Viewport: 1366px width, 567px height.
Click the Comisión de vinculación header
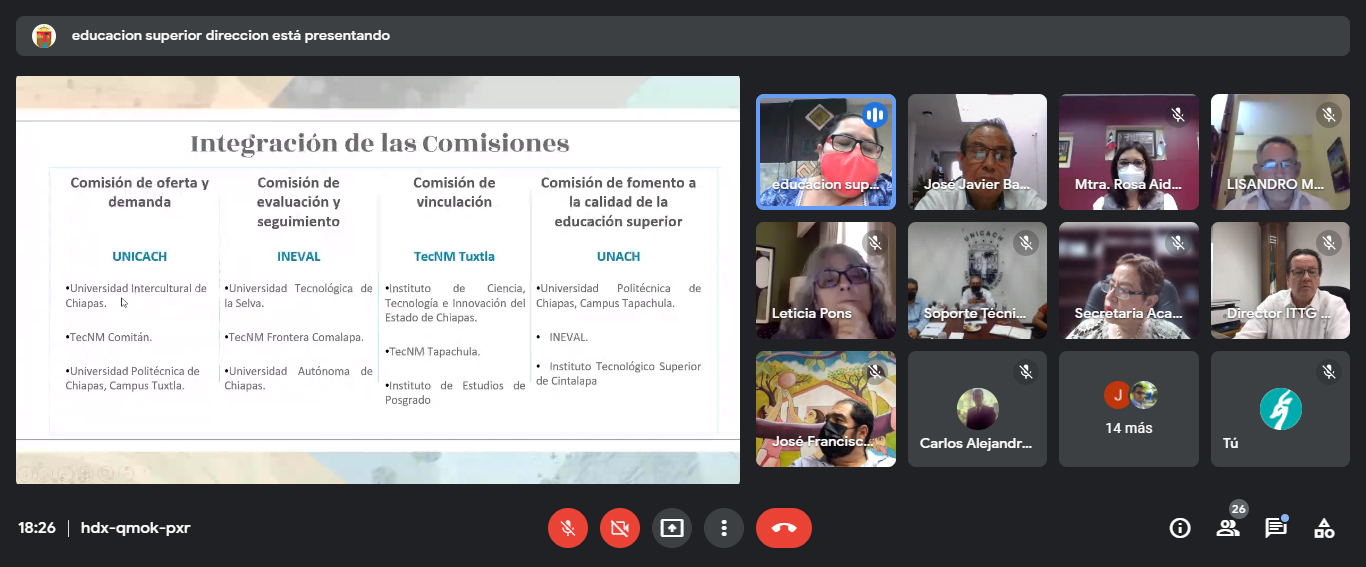tap(454, 192)
